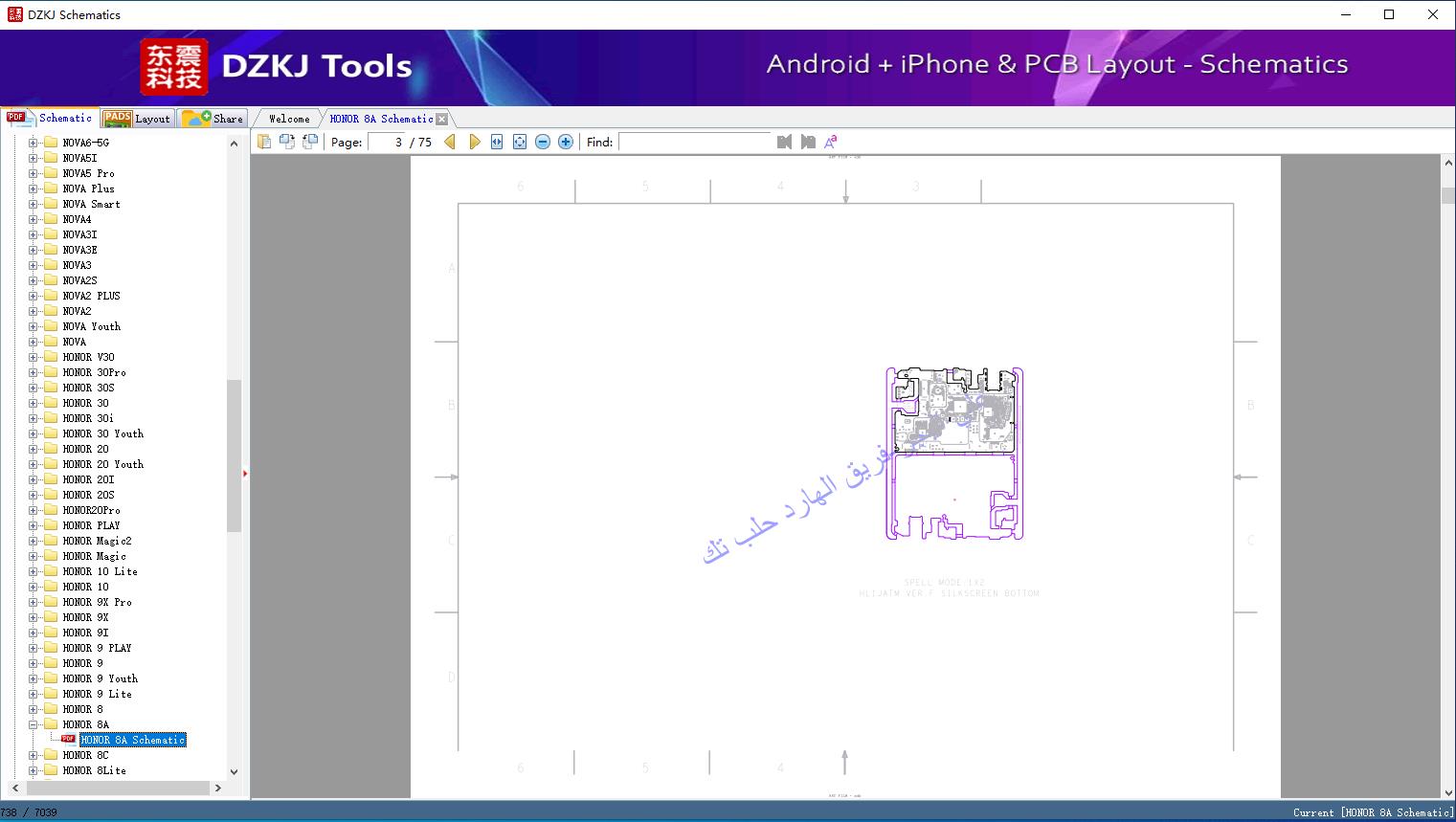Click the tree panel scroll-up arrow

[x=234, y=144]
